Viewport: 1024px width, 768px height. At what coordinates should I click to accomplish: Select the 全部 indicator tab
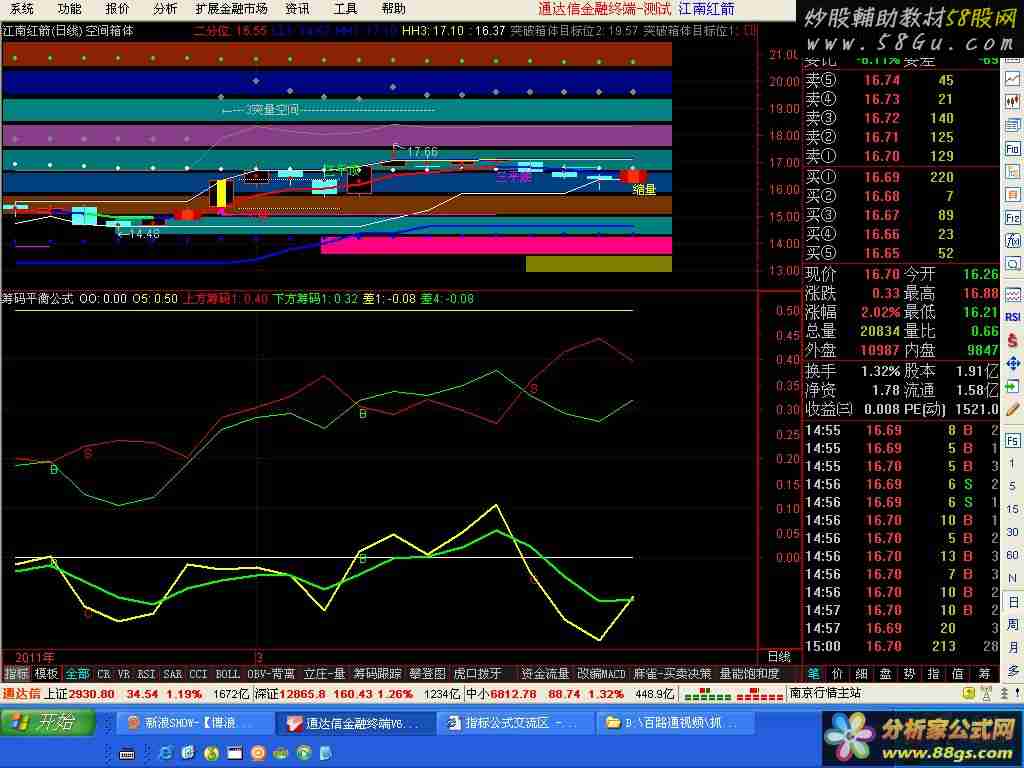(77, 673)
